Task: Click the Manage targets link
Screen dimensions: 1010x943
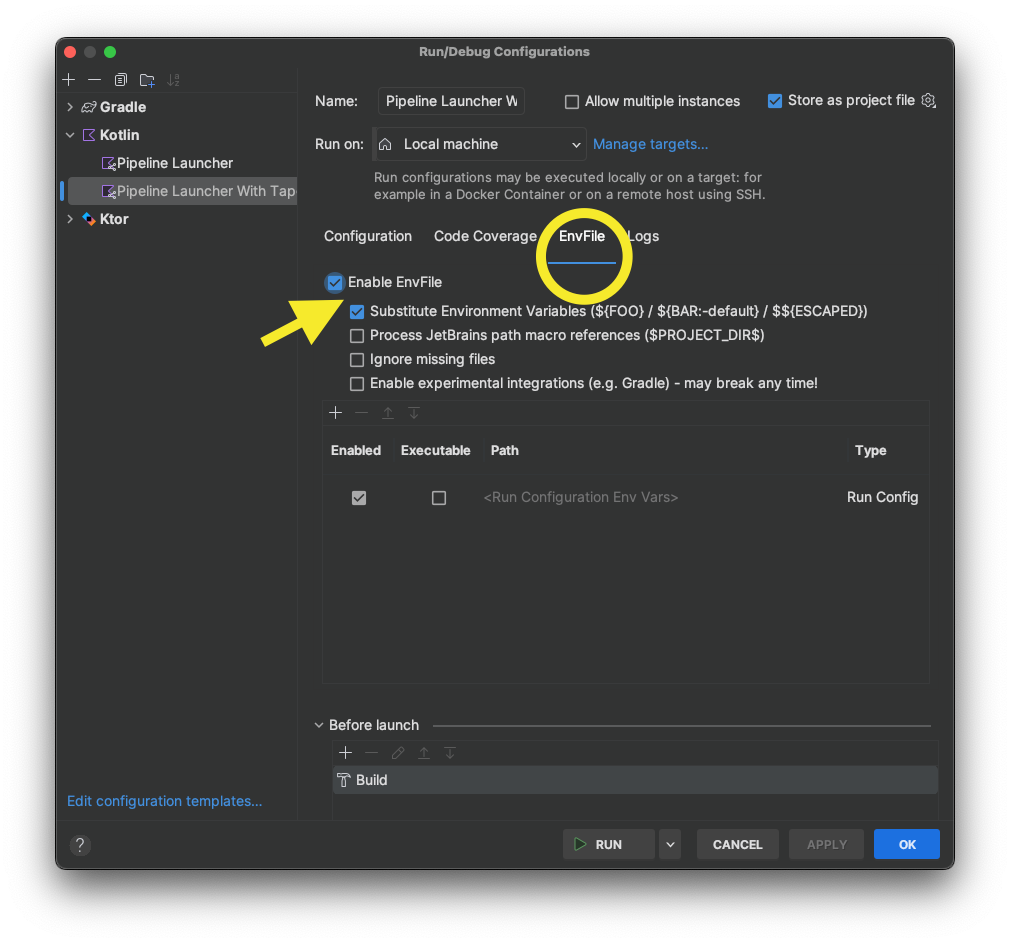Action: [650, 144]
